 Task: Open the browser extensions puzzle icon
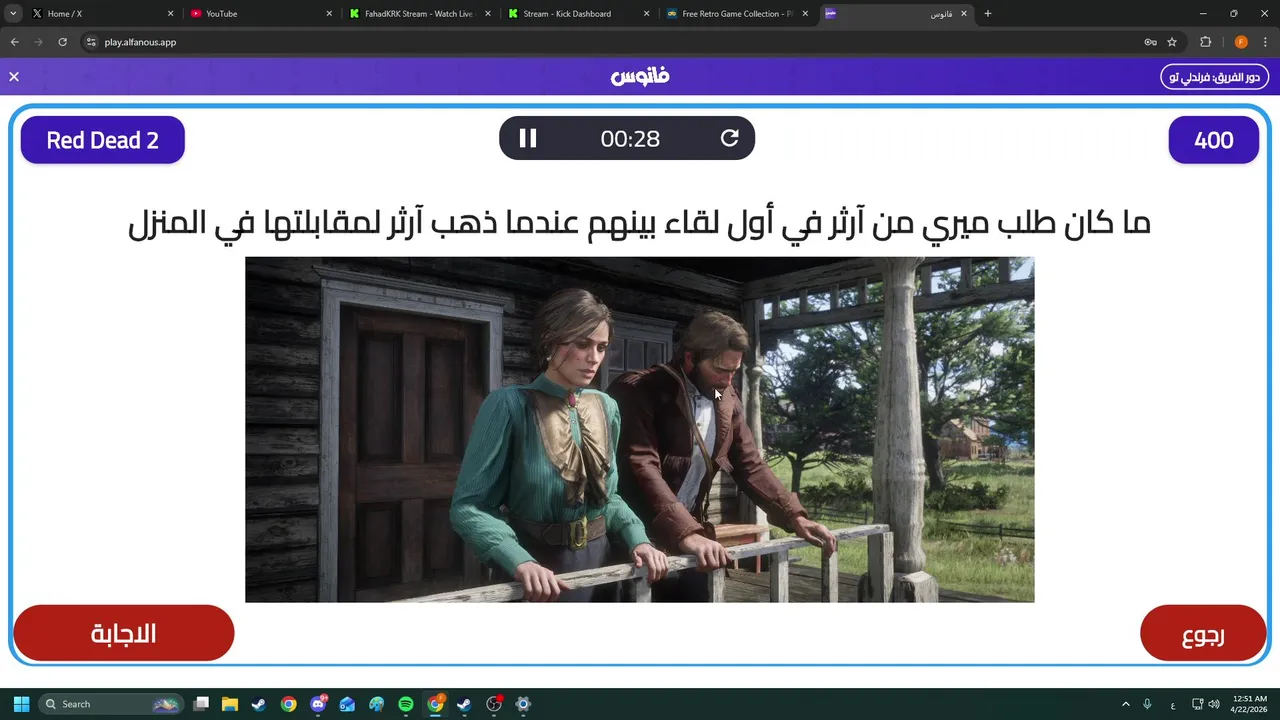(1205, 42)
